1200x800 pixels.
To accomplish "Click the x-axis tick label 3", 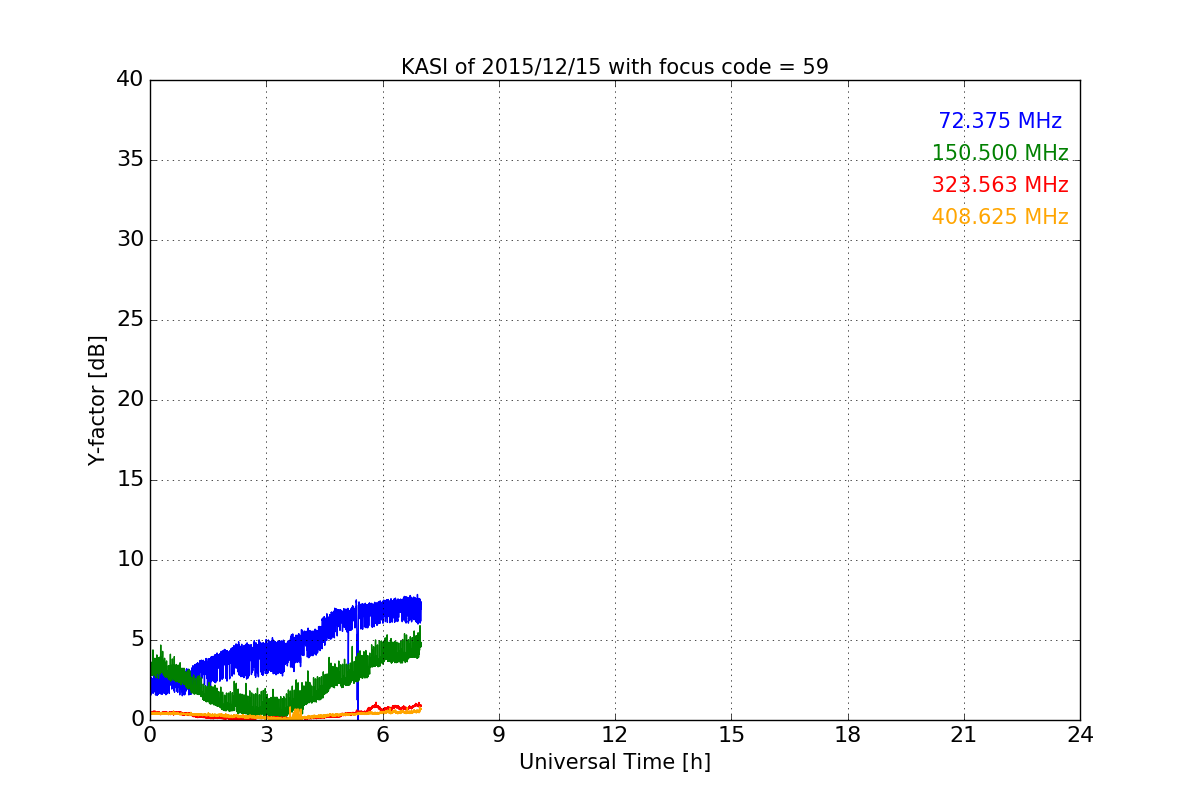I will (266, 735).
